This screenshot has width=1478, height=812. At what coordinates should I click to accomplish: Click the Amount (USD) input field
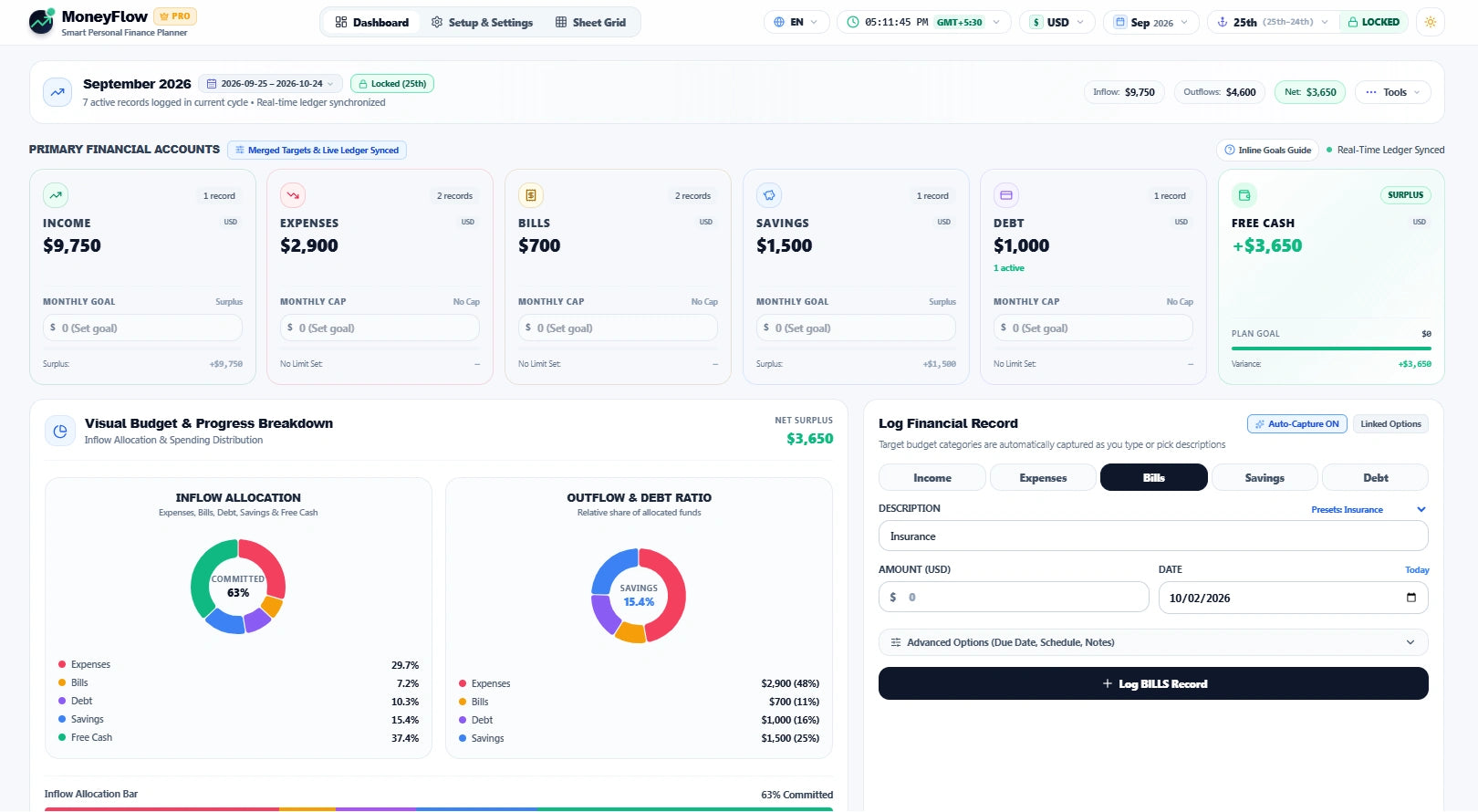[1014, 597]
